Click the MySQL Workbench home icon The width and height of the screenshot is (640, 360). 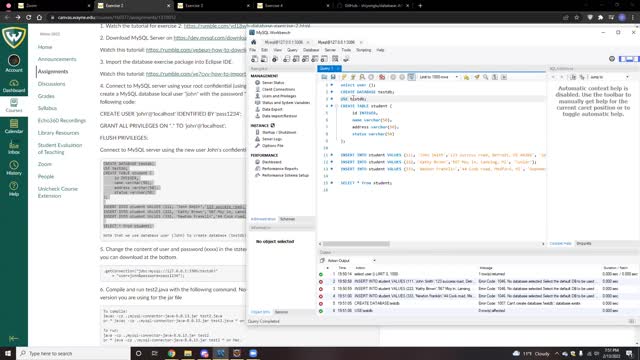pos(253,42)
